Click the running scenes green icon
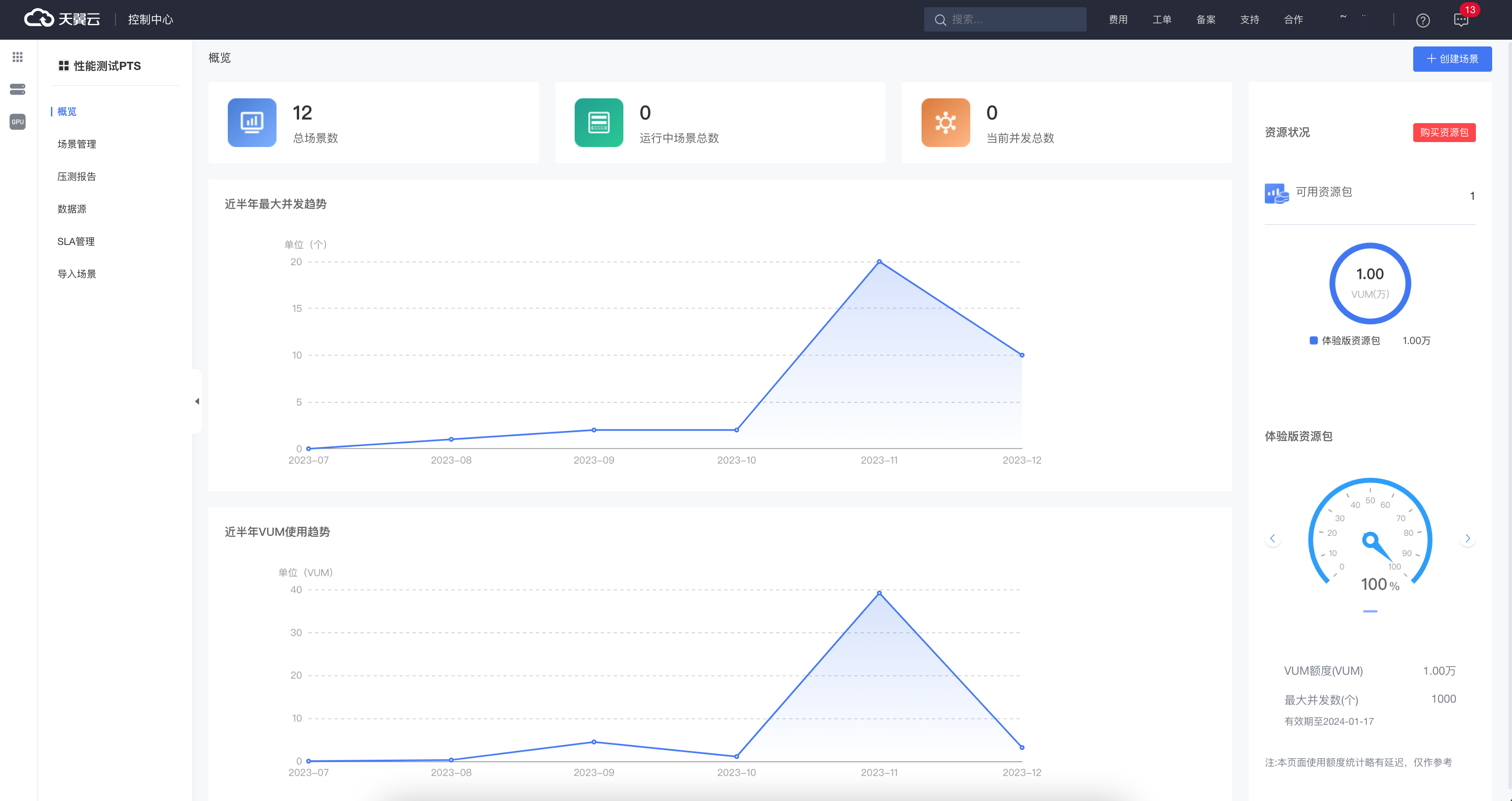 599,122
